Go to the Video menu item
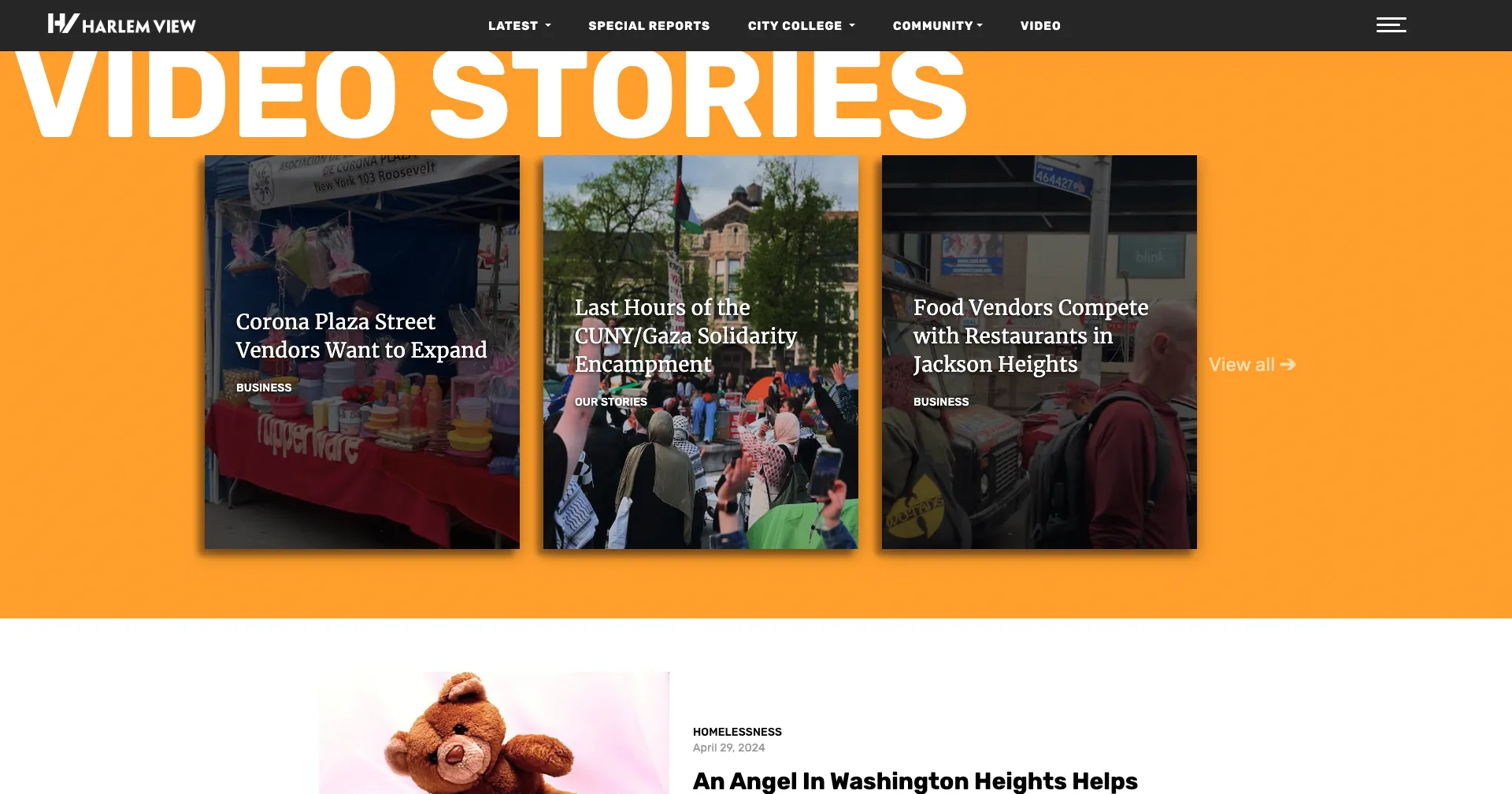Screen dimensions: 1512x794 (1040, 25)
